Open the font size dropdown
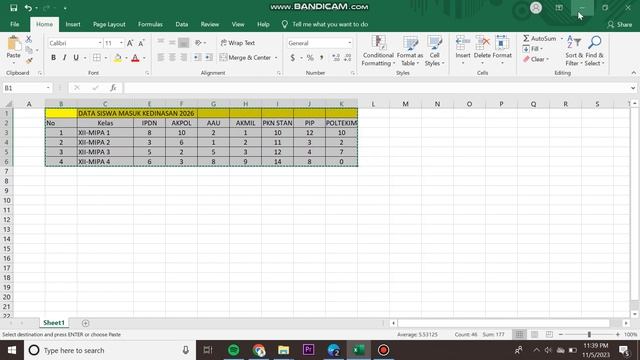 121,43
